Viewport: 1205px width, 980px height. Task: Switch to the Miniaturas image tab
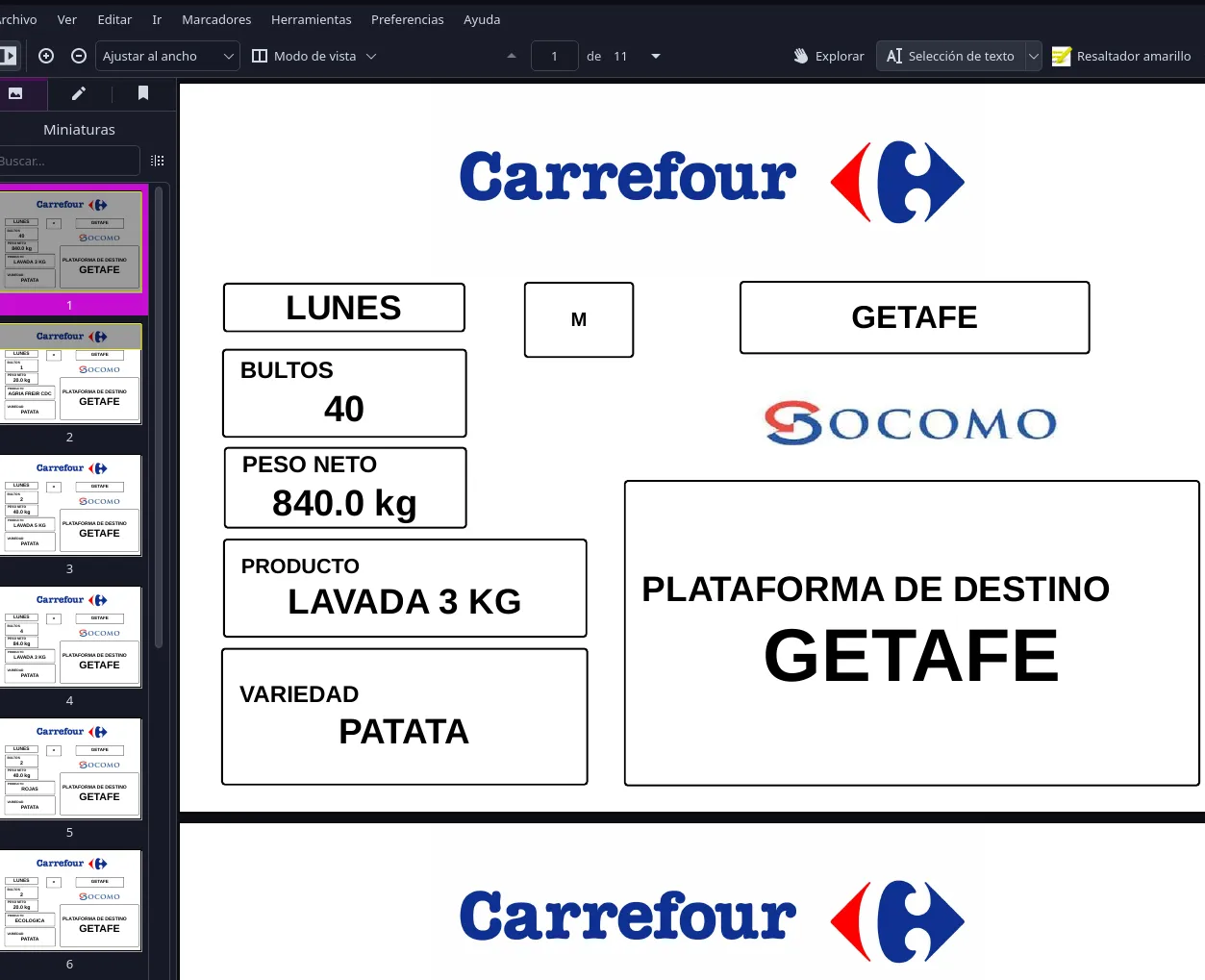(x=14, y=93)
